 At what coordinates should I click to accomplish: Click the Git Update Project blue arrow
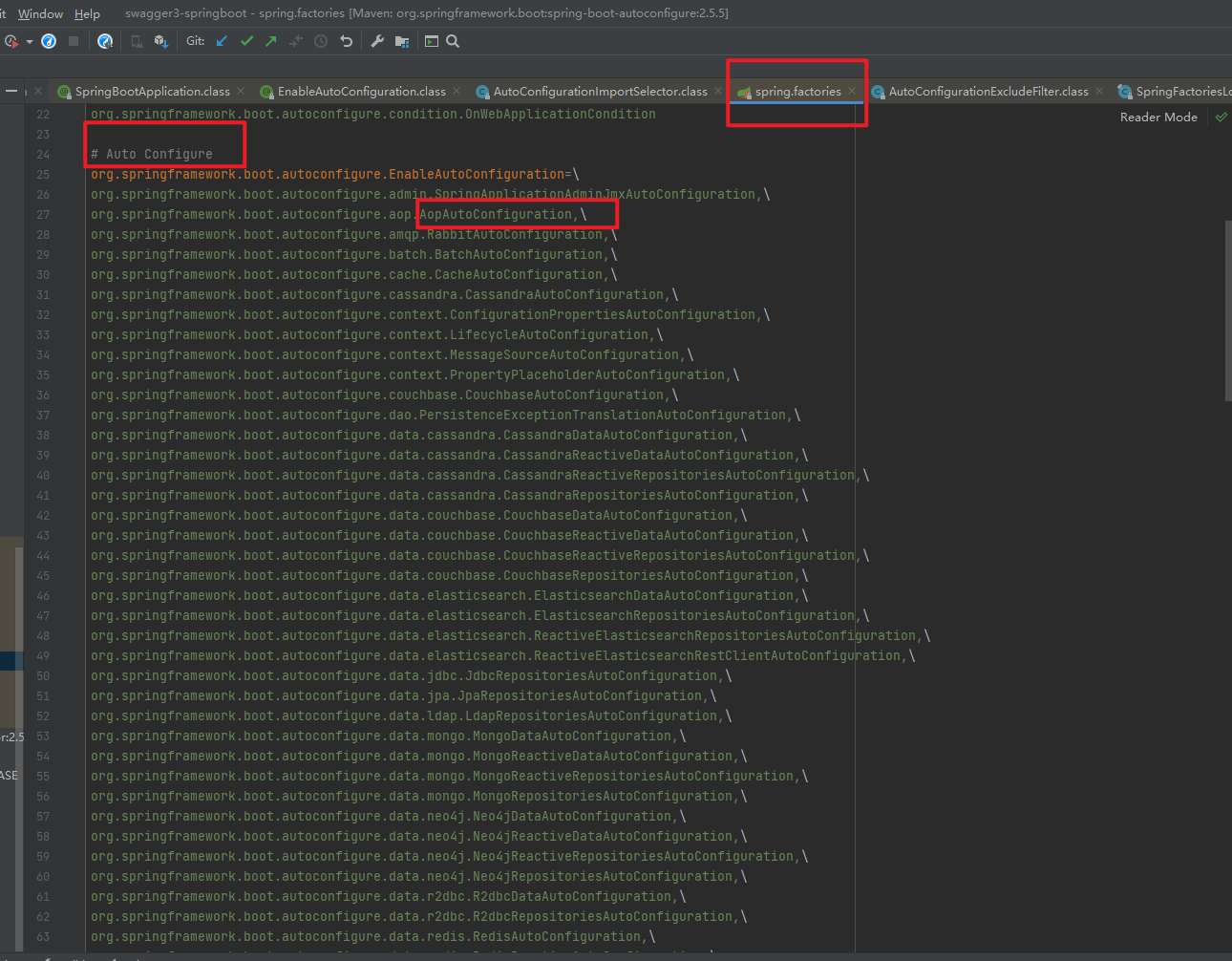pyautogui.click(x=222, y=41)
